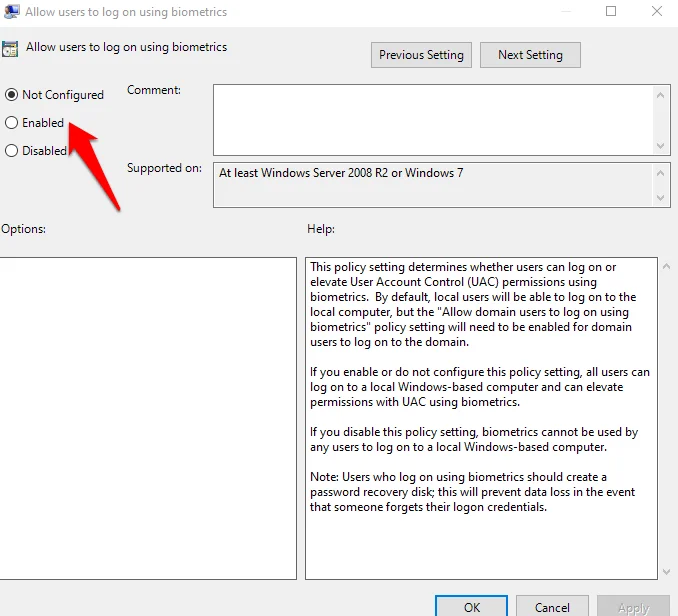Click the 'Supported on:' label

point(164,168)
